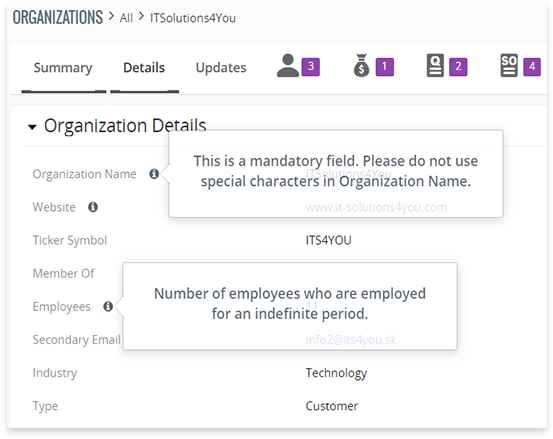The height and width of the screenshot is (439, 553).
Task: Click the Type field label
Action: click(x=45, y=407)
